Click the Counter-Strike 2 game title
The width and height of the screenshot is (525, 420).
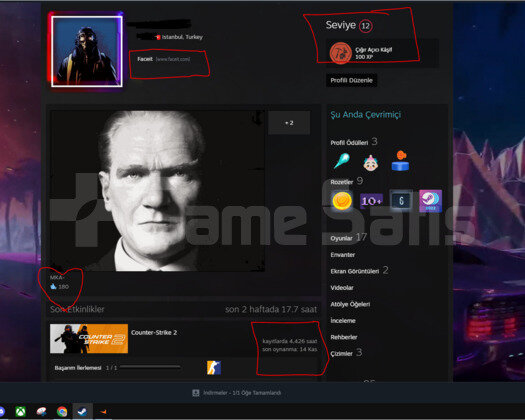154,333
